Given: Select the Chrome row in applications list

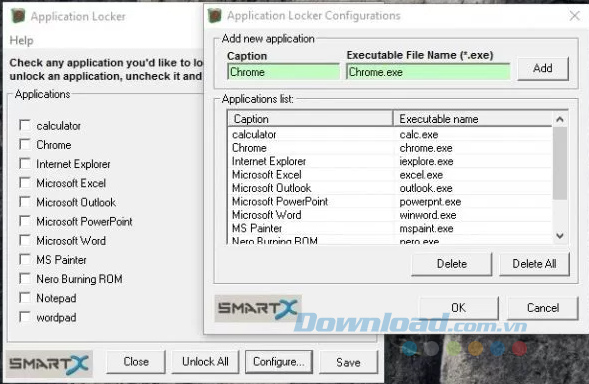Looking at the screenshot, I should point(390,148).
